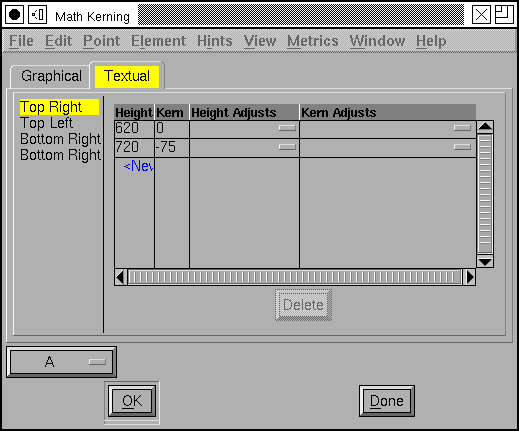This screenshot has height=431, width=519.
Task: Click the vertical scrollbar down arrow
Action: click(x=485, y=262)
